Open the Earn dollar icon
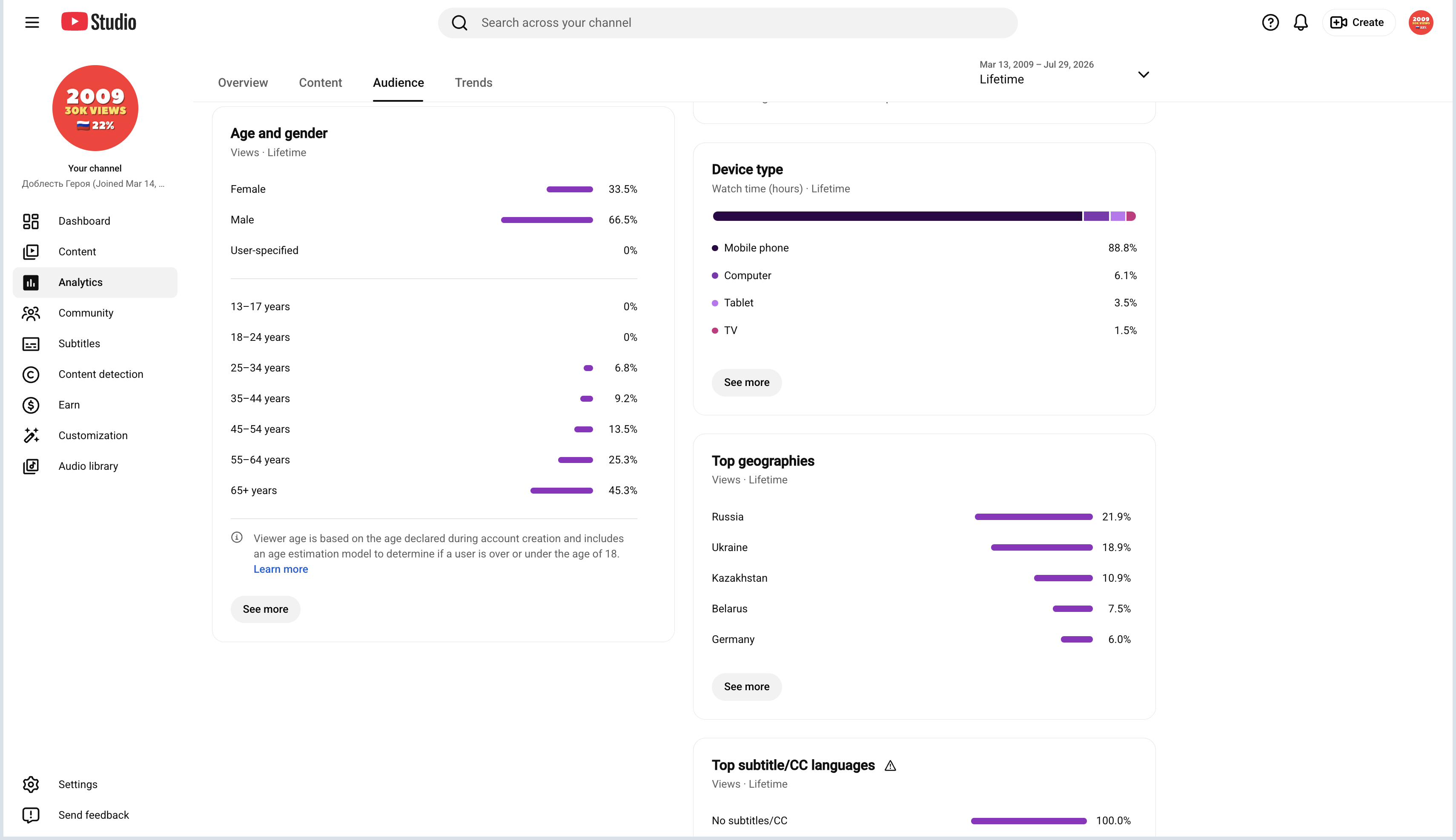The width and height of the screenshot is (1456, 840). point(31,405)
